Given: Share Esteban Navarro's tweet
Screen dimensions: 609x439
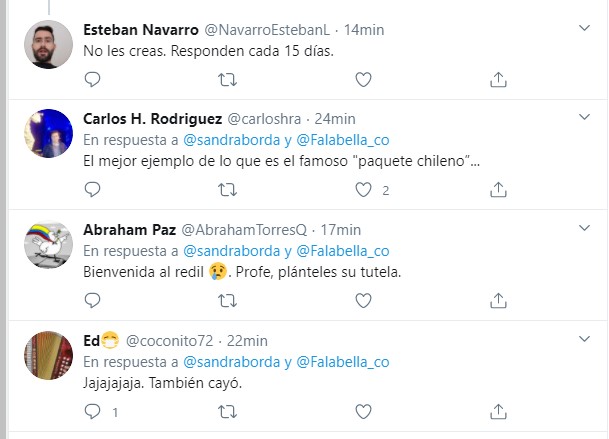Looking at the screenshot, I should [500, 79].
